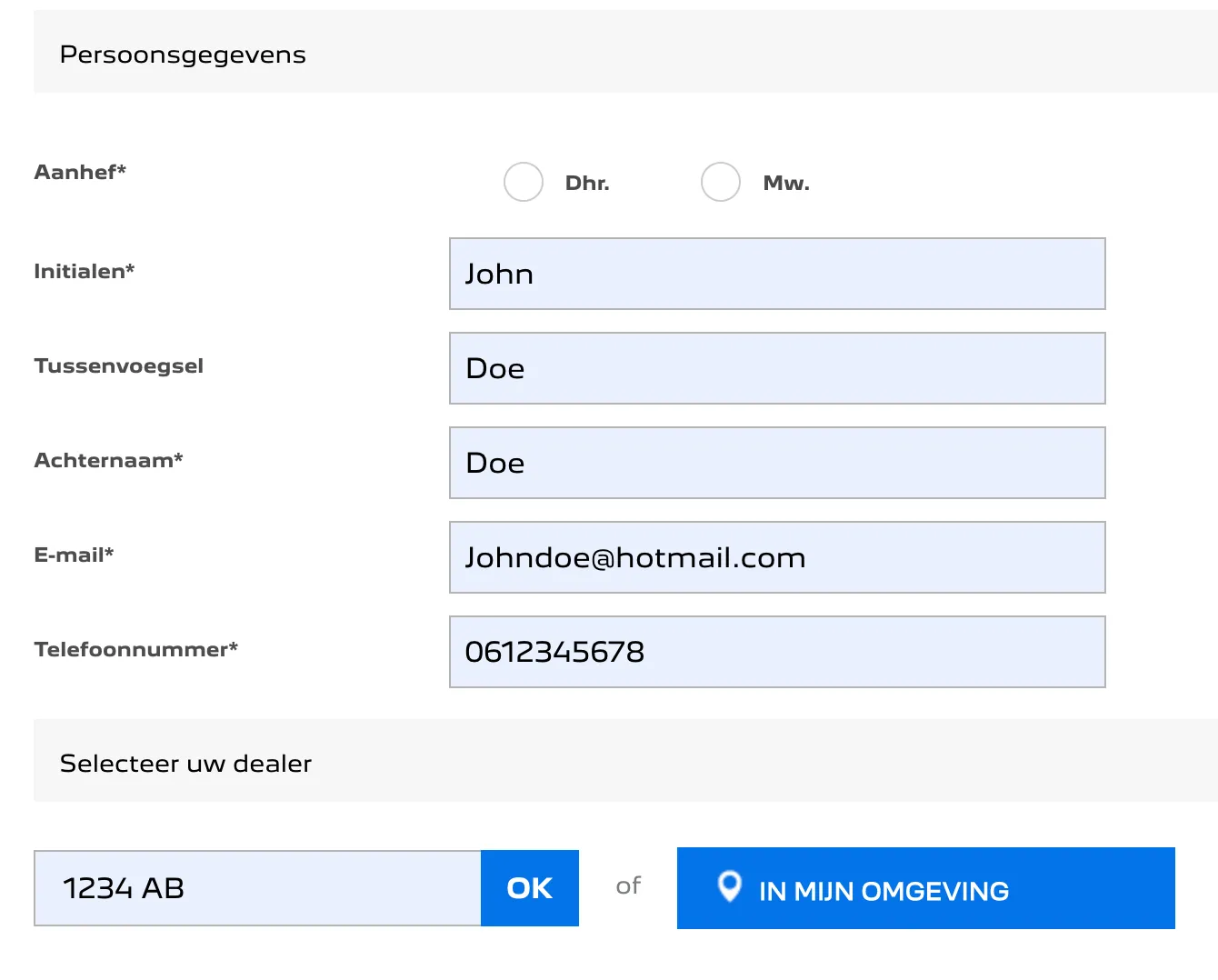Select the Dhr. radio button

[x=524, y=182]
